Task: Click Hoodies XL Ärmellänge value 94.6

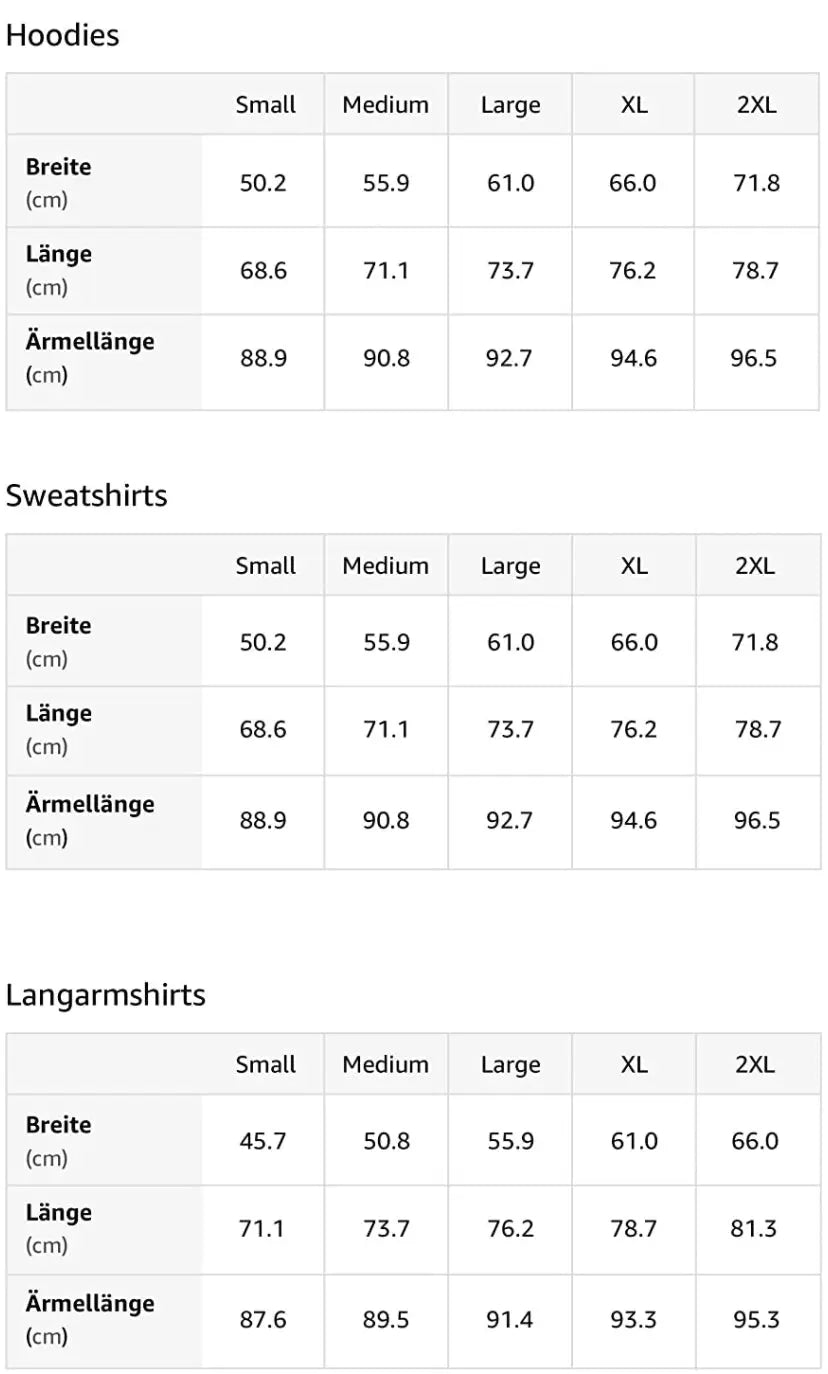Action: 633,358
